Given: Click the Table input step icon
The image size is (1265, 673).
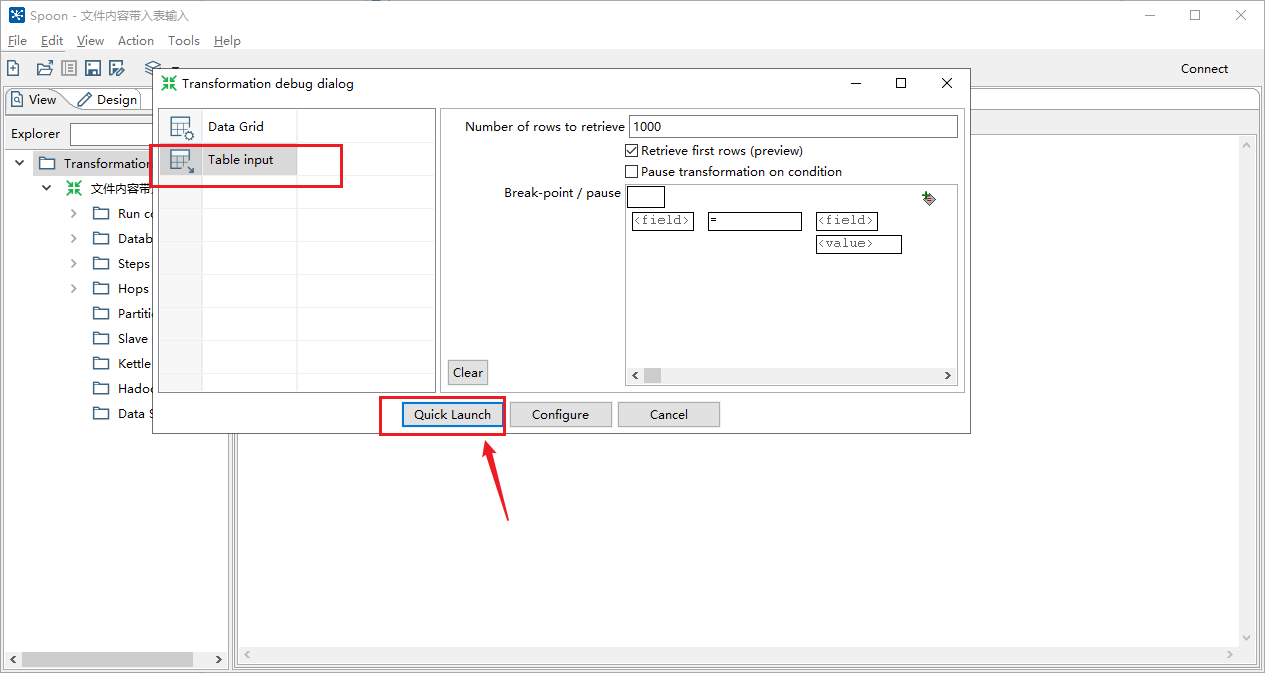Looking at the screenshot, I should point(181,160).
